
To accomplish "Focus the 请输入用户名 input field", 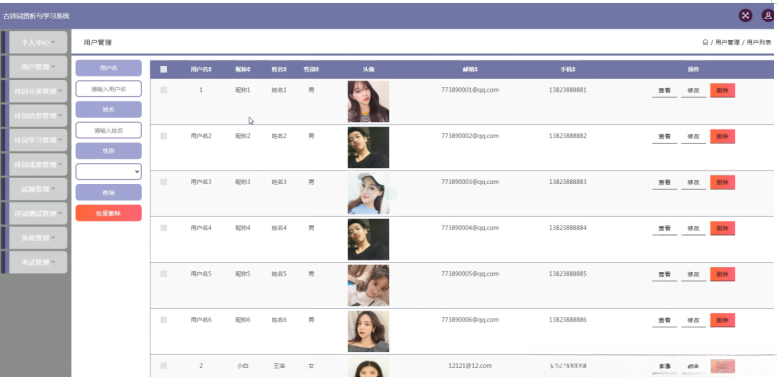I will (109, 89).
